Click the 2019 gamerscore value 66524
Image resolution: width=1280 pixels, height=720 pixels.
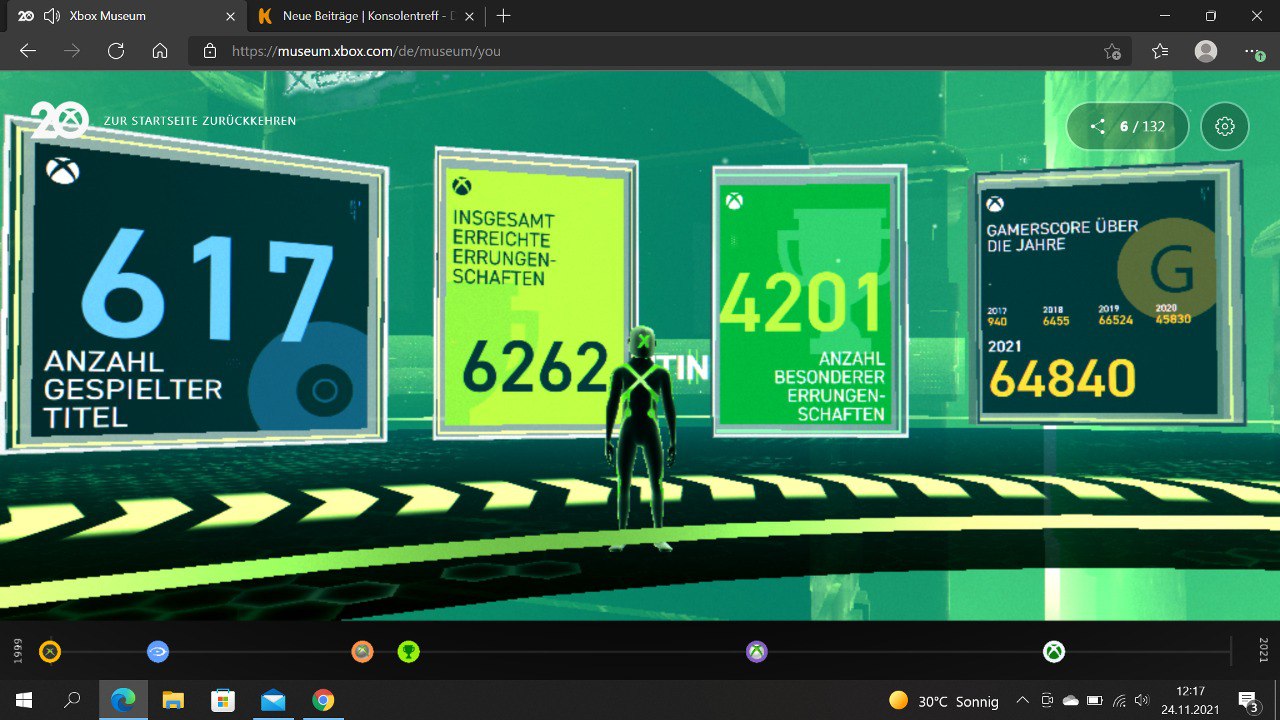click(1115, 321)
